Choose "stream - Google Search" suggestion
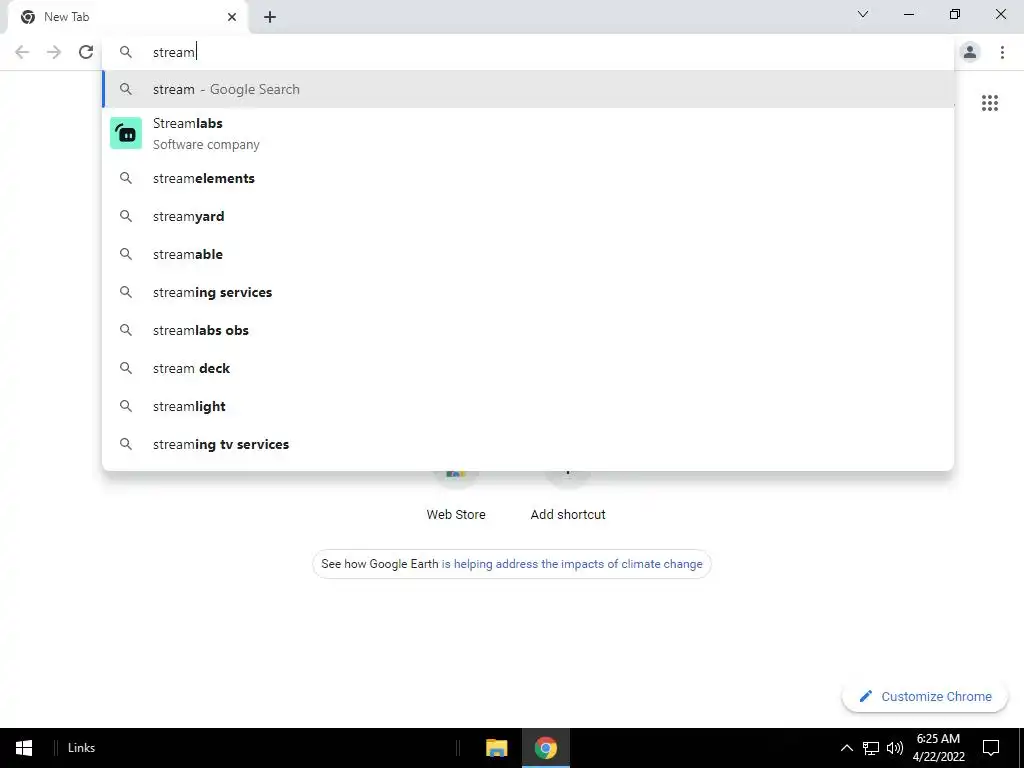Screen dimensions: 1024x768 pyautogui.click(x=528, y=89)
